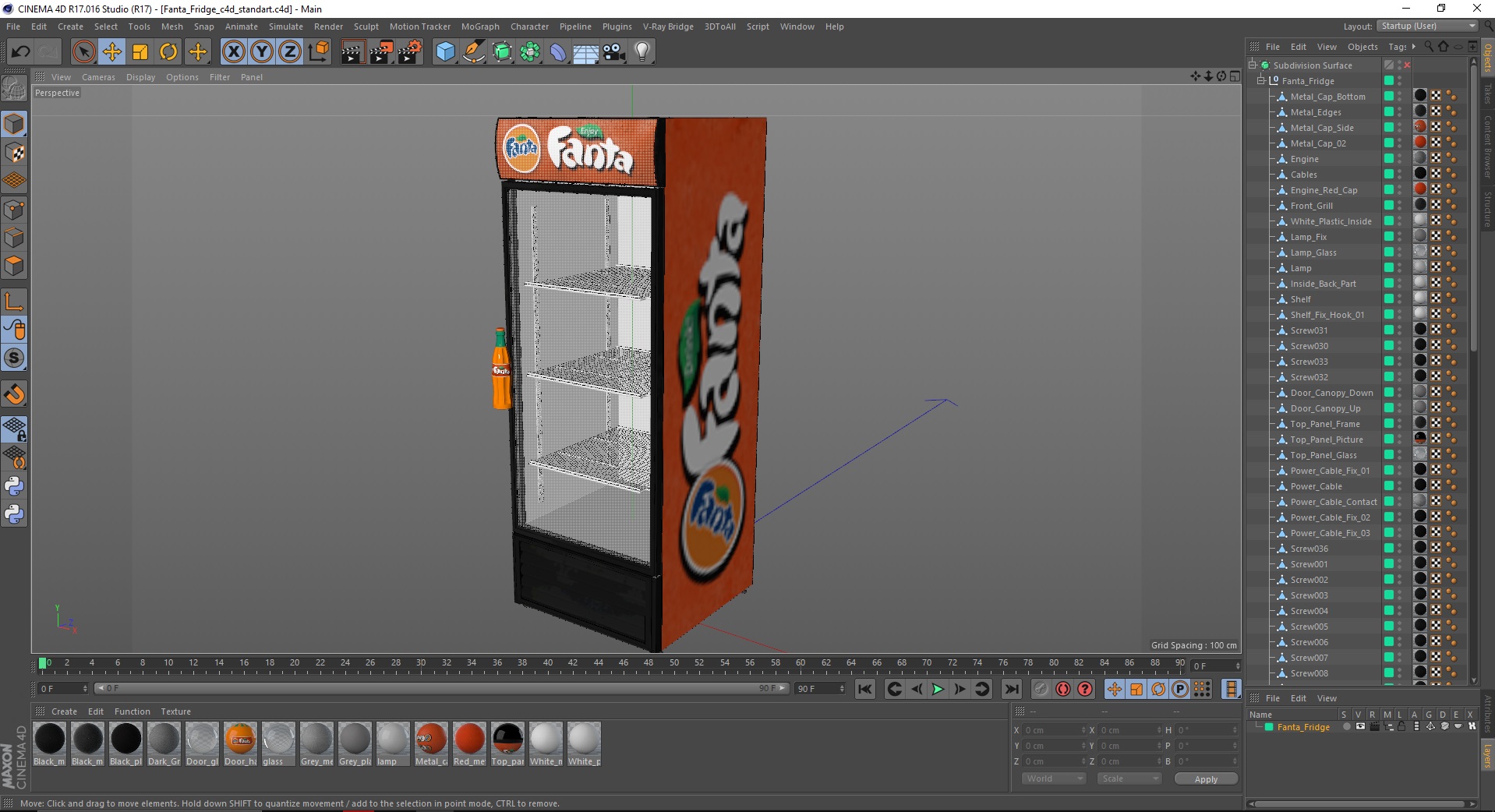
Task: Select the Live Selection tool
Action: pyautogui.click(x=83, y=52)
